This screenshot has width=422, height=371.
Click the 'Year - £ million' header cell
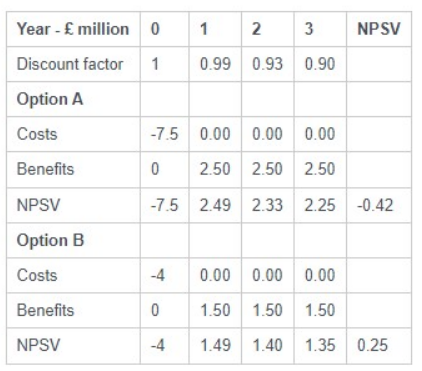(x=73, y=29)
